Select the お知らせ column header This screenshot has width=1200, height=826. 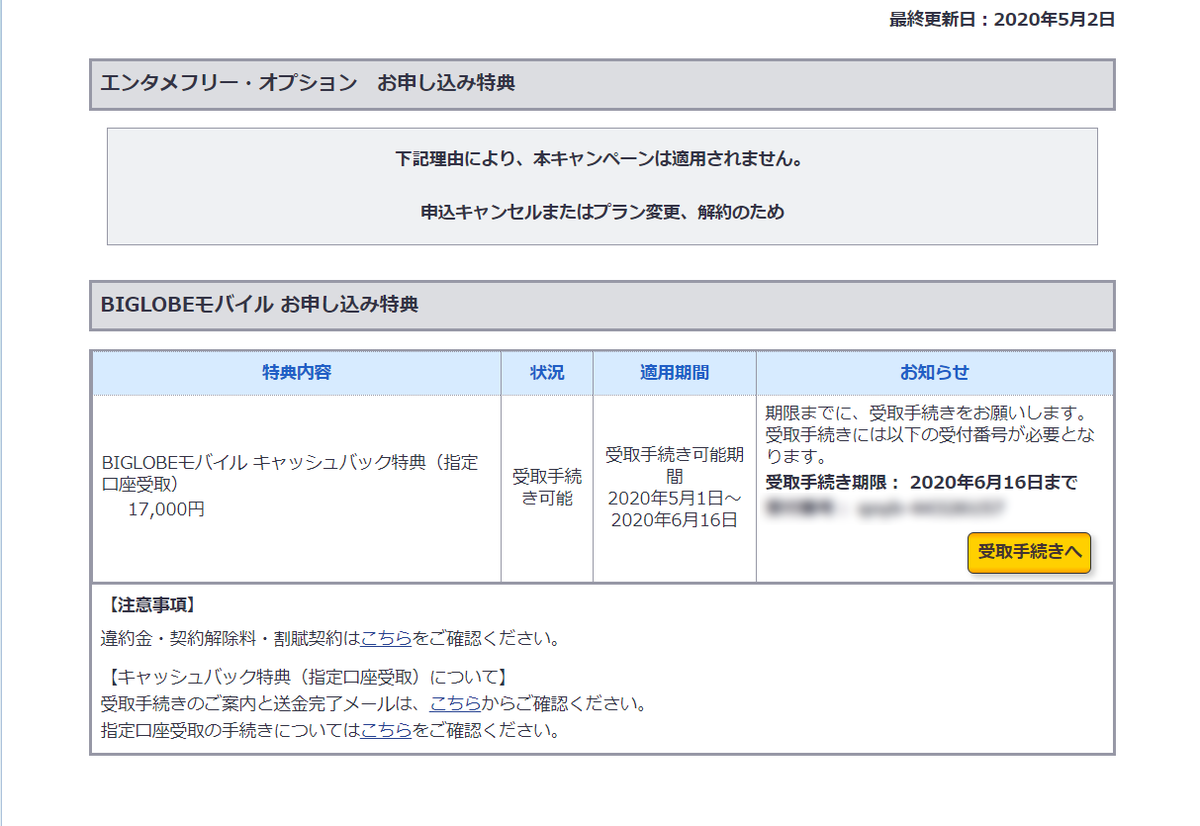[x=935, y=373]
